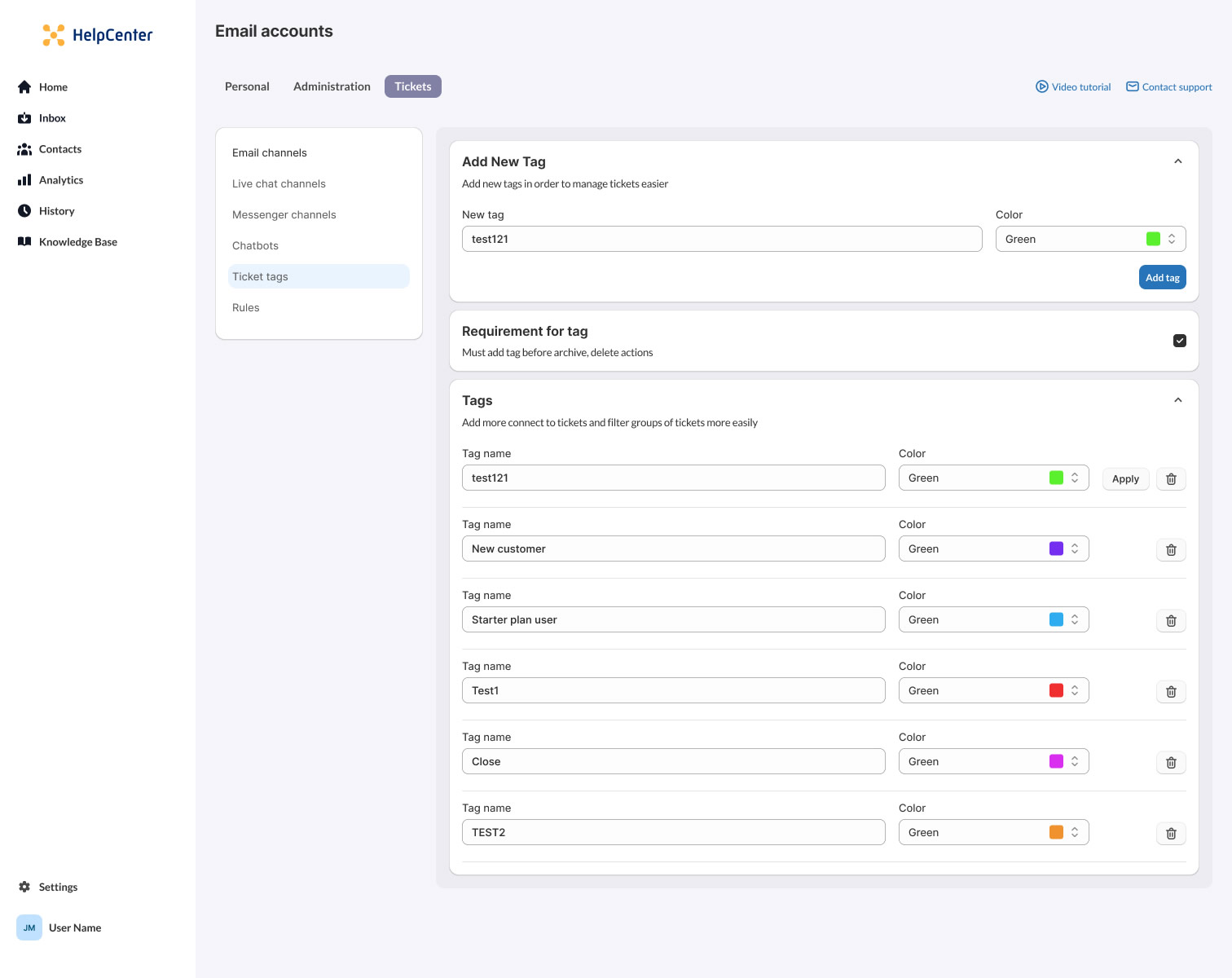Open Settings gear icon

(x=24, y=887)
